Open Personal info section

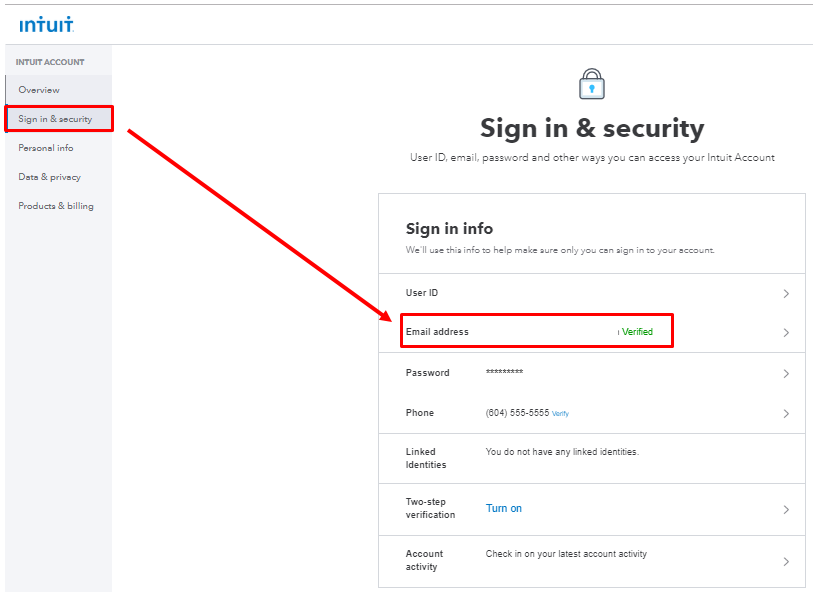(x=46, y=148)
